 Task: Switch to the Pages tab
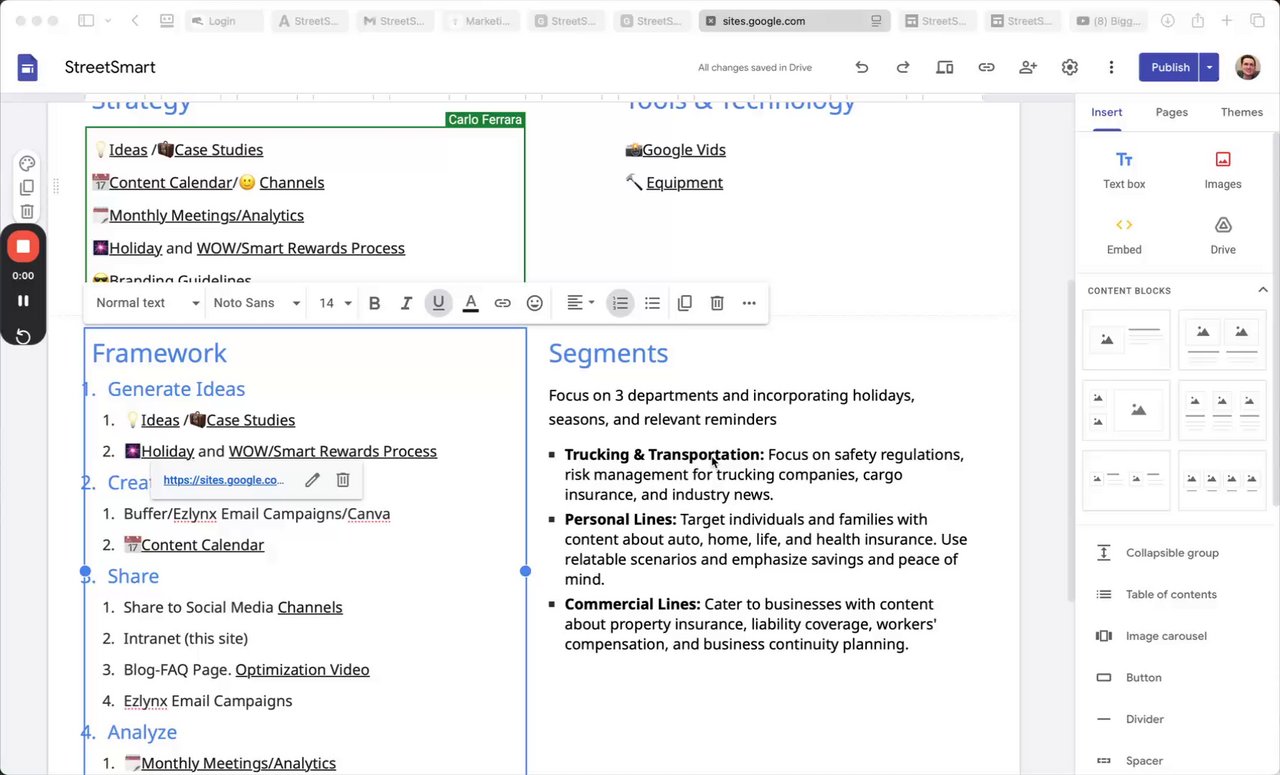click(x=1171, y=112)
